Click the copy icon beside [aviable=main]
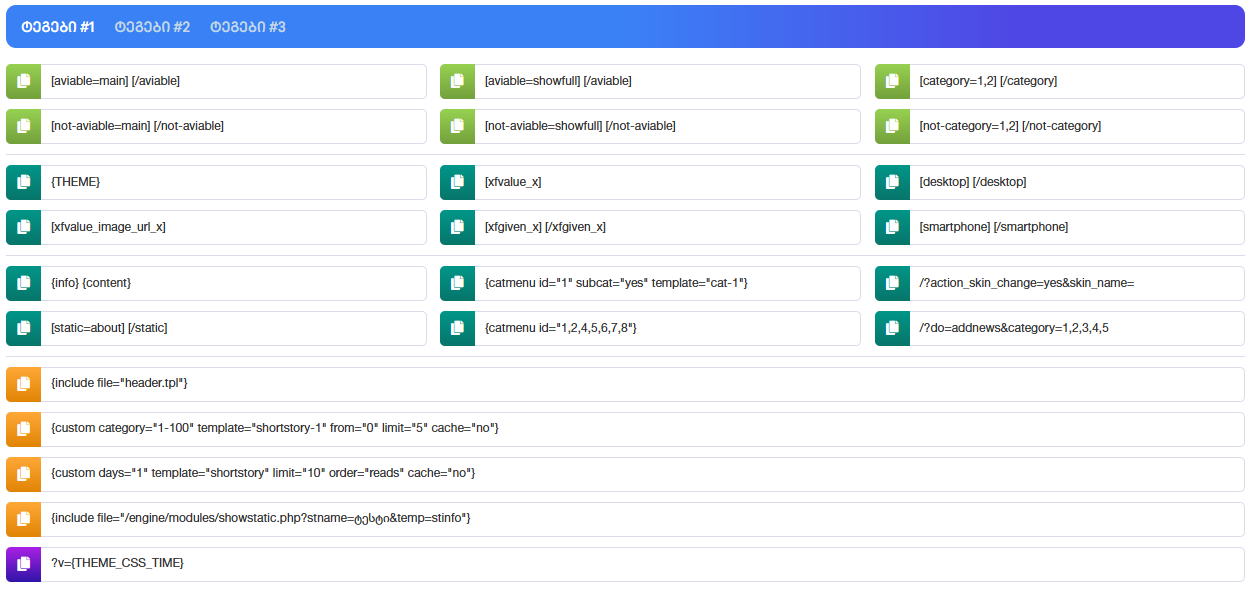1252x590 pixels. coord(24,81)
